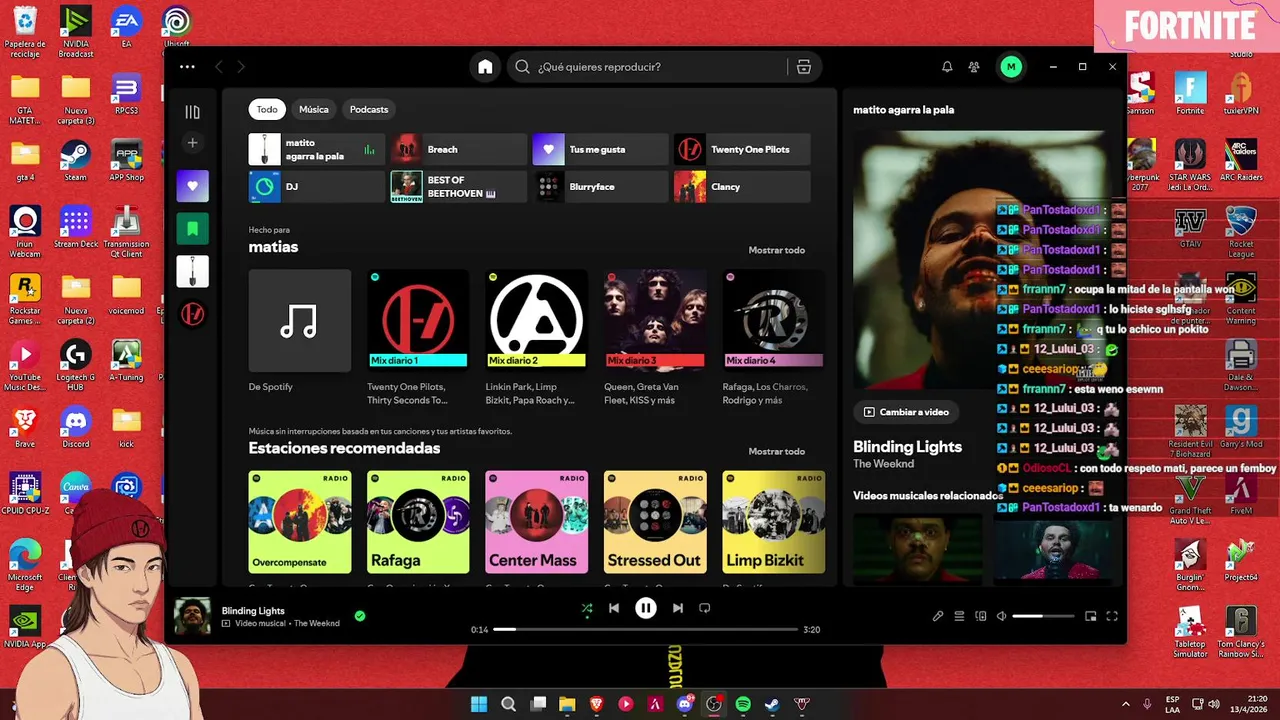Open the Rafaga radio station
The width and height of the screenshot is (1280, 720).
click(418, 522)
